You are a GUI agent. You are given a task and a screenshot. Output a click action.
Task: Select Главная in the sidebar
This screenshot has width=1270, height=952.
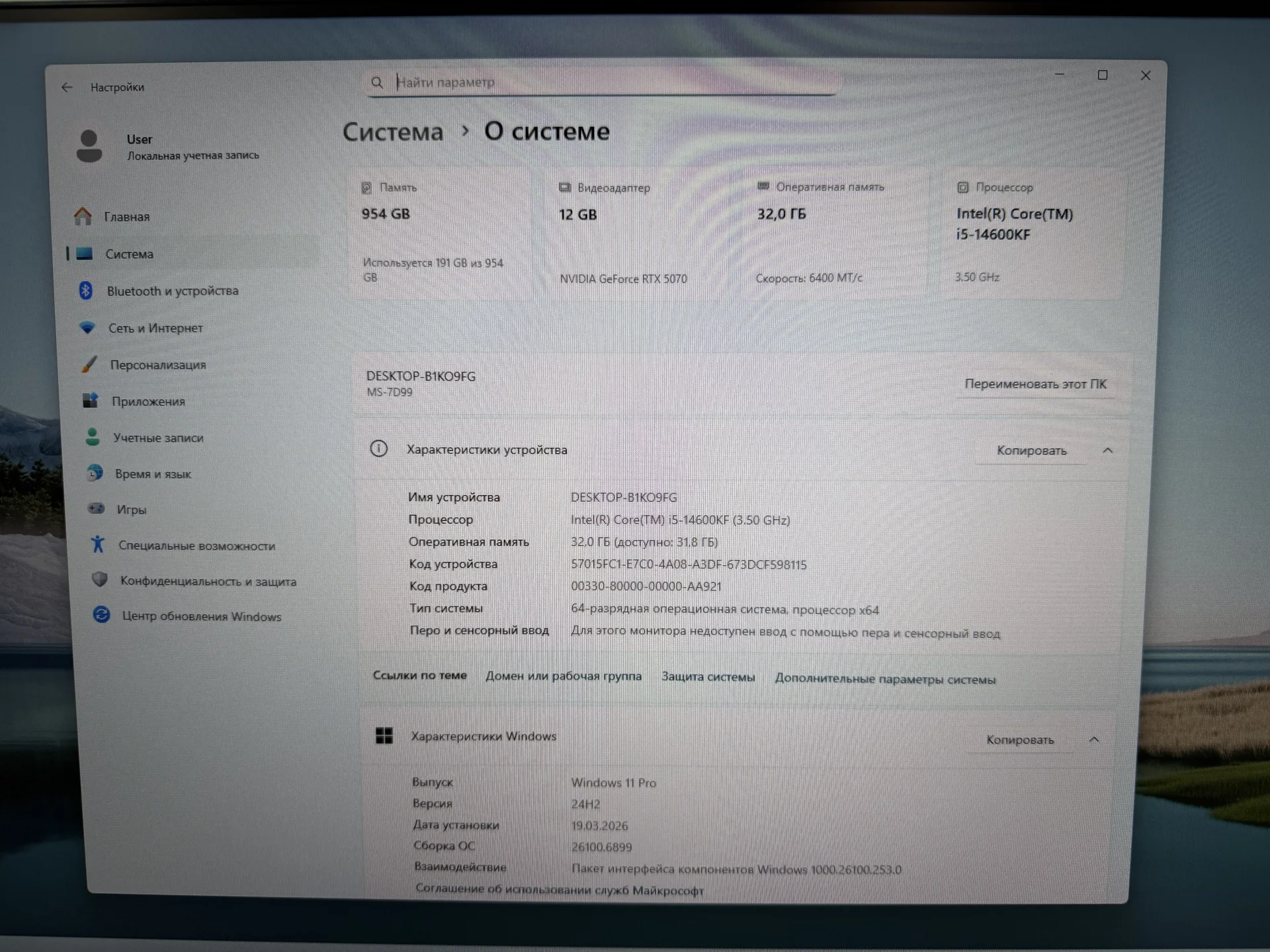tap(127, 217)
